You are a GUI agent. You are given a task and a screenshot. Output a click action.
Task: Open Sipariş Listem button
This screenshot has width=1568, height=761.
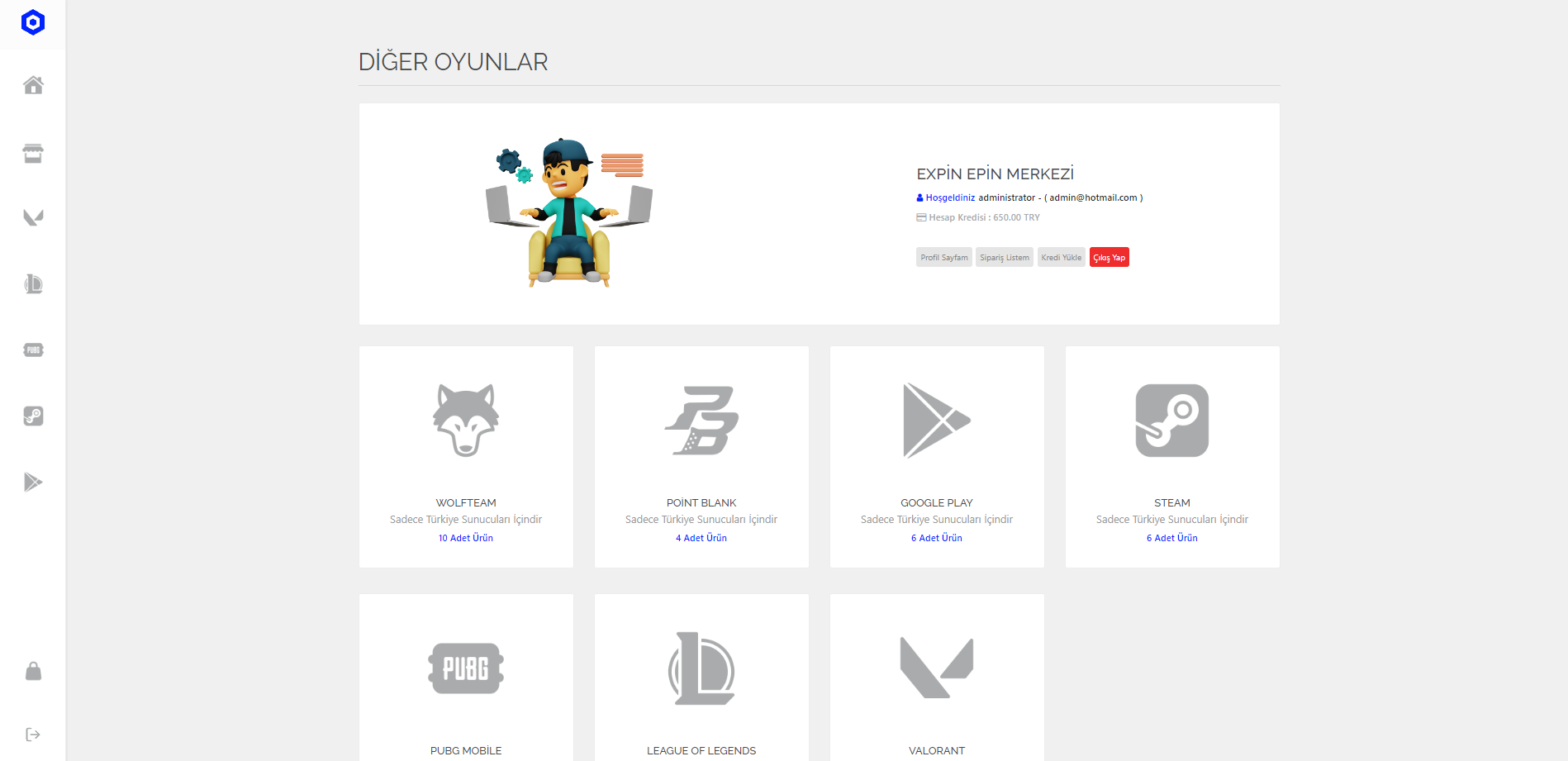pos(1005,258)
